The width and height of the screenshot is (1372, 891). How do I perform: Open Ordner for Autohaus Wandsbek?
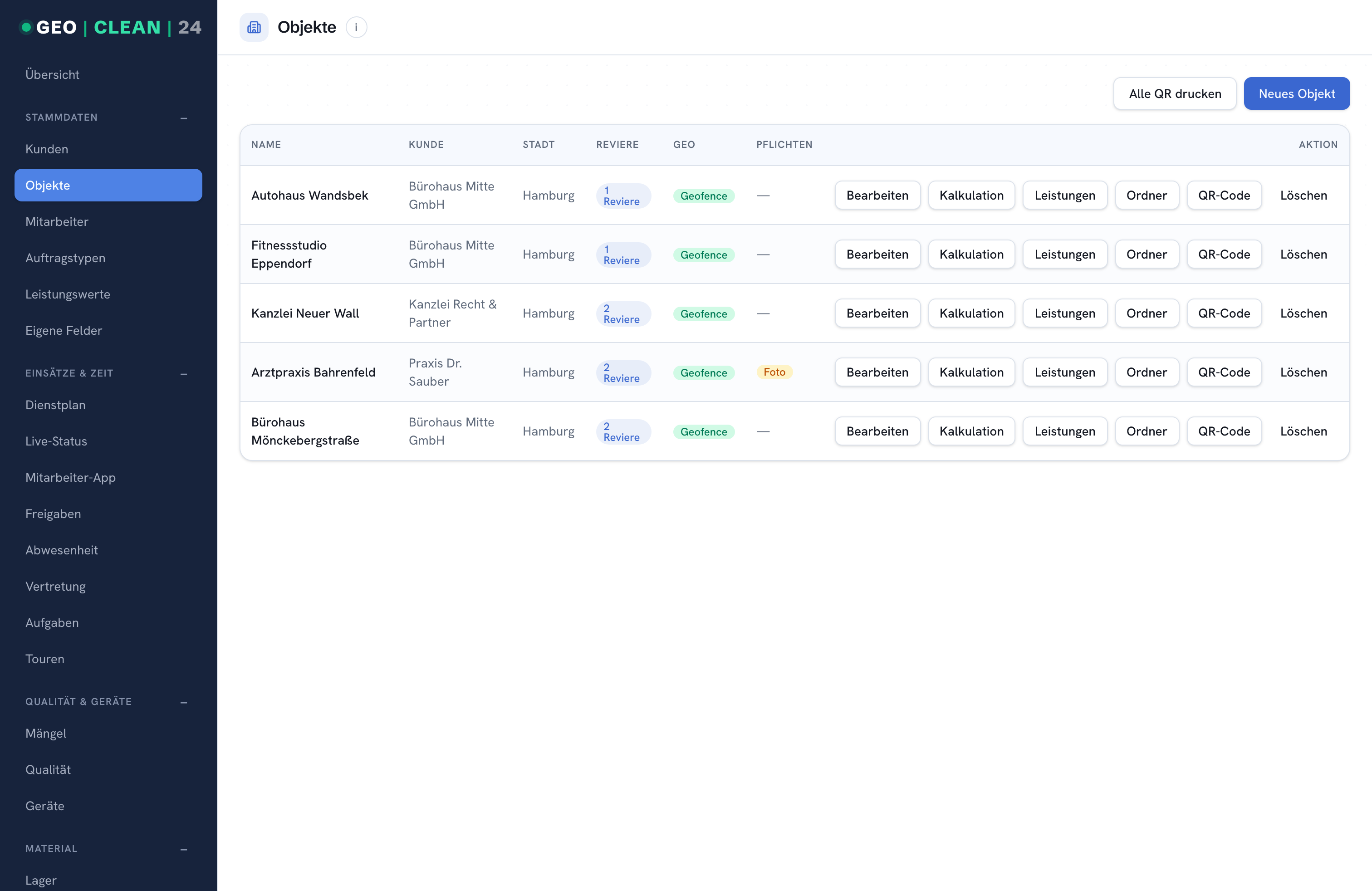click(1147, 196)
